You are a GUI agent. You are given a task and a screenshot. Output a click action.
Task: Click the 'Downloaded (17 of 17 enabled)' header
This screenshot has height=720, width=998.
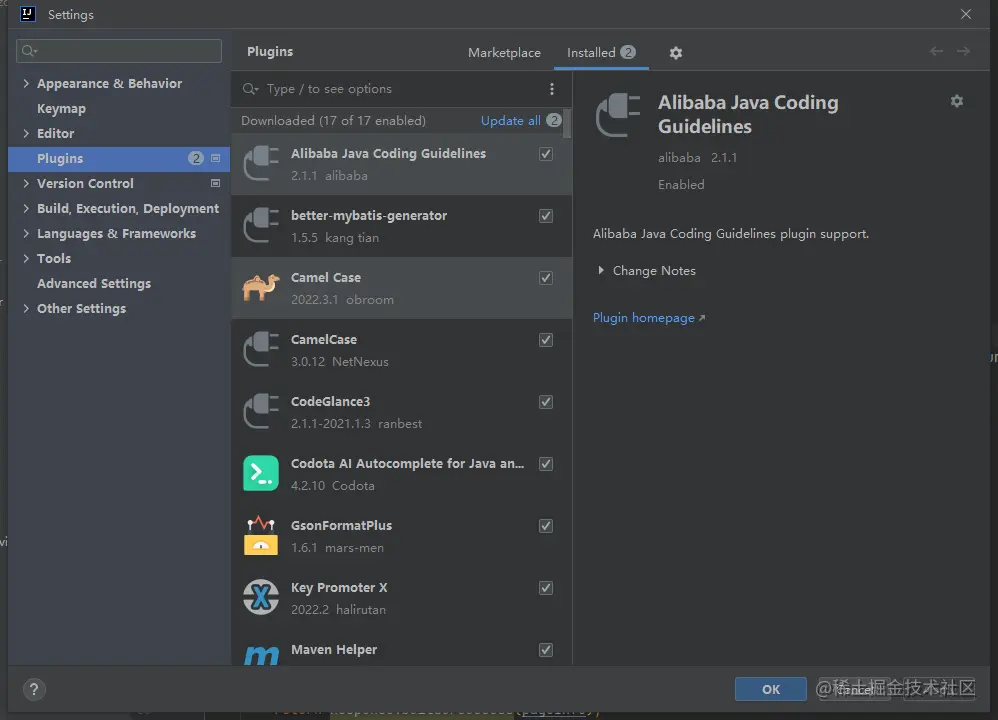click(334, 120)
